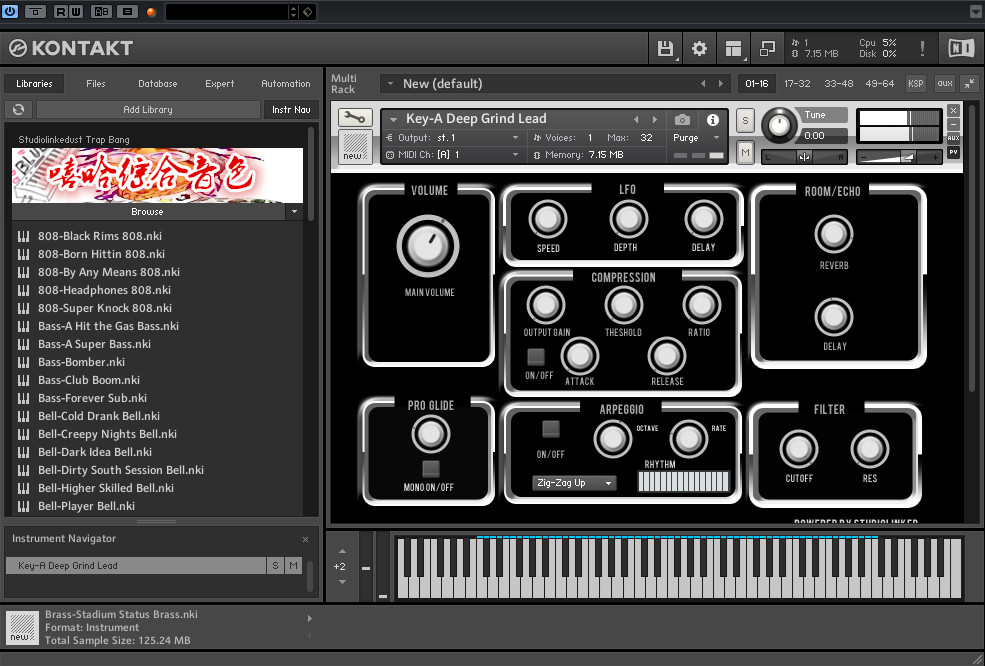Viewport: 985px width, 666px height.
Task: Solo the instrument with S button
Action: point(745,121)
